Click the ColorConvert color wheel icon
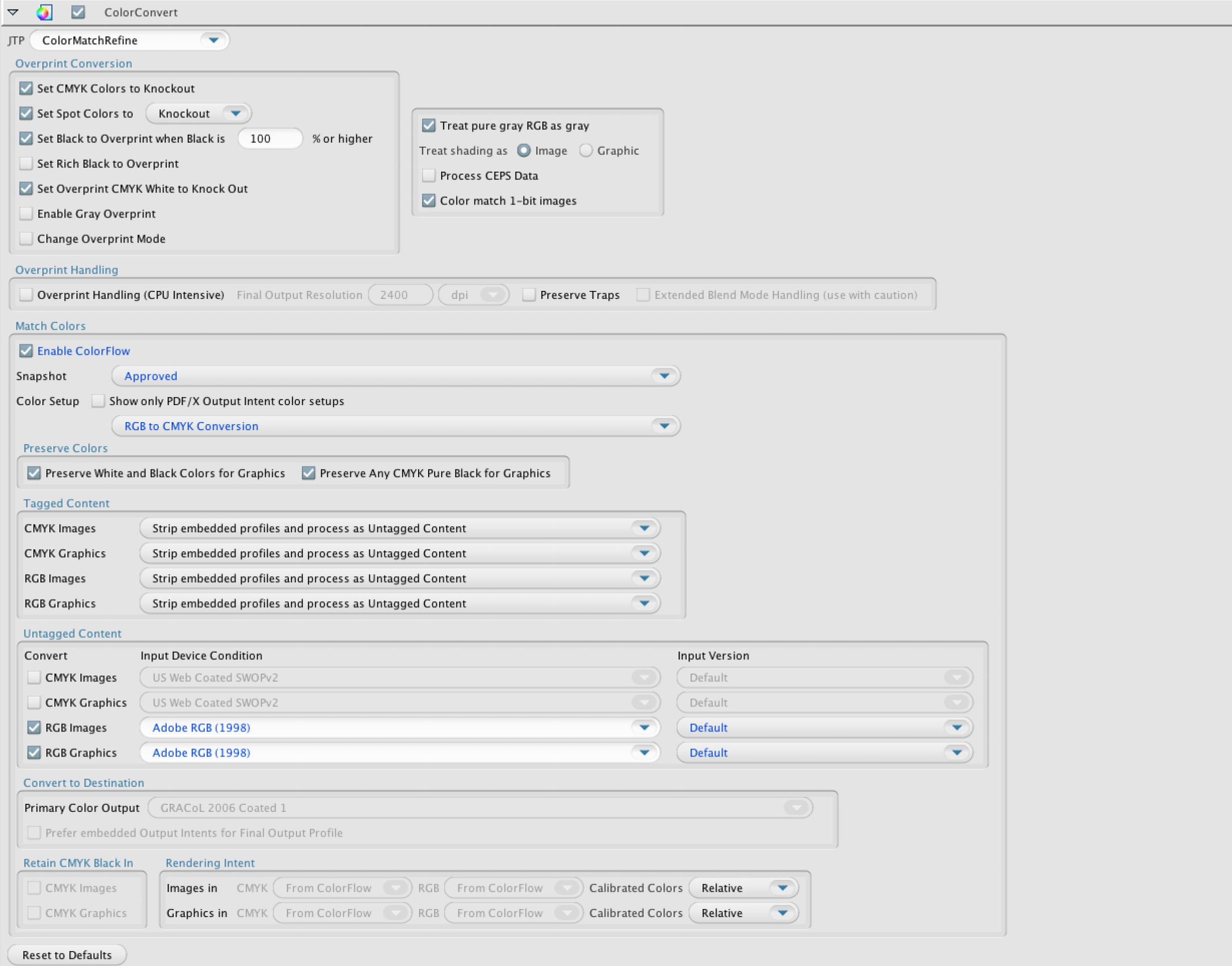Image resolution: width=1232 pixels, height=966 pixels. pyautogui.click(x=44, y=12)
